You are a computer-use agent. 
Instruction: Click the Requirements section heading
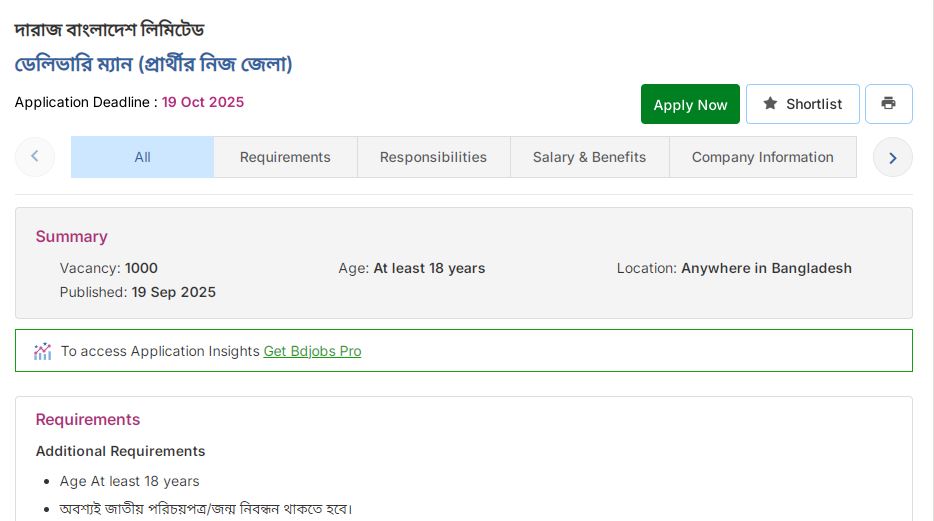88,419
